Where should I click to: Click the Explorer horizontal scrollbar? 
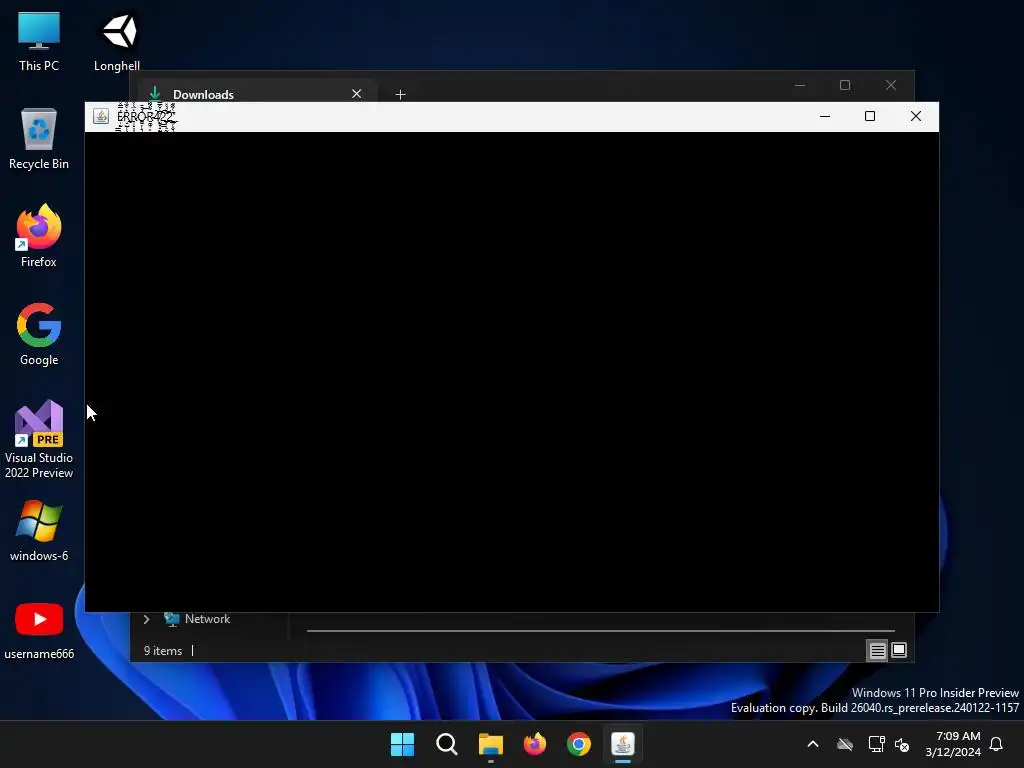click(601, 631)
